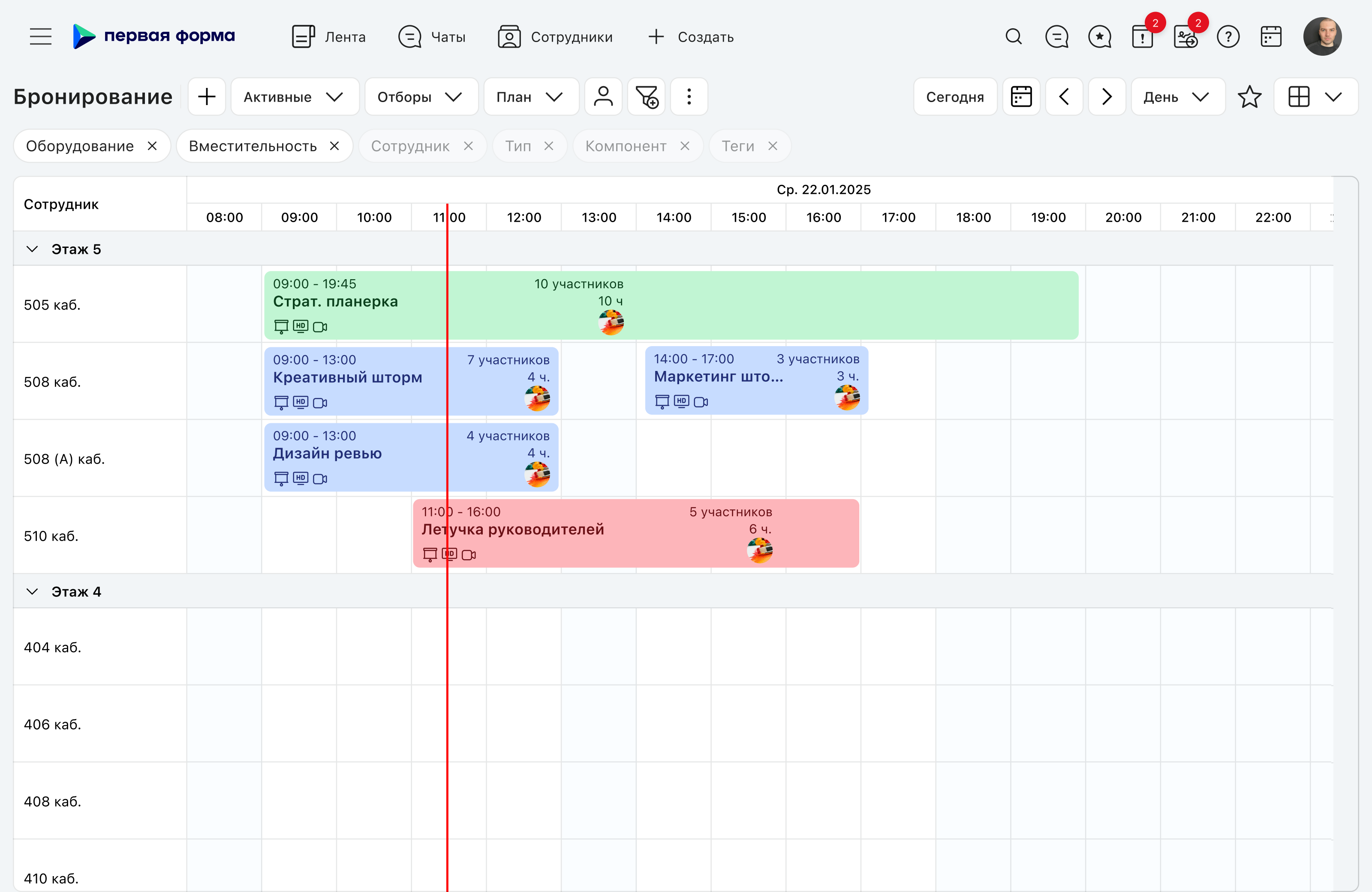
Task: Open Сотрудники in top navigation
Action: [x=555, y=37]
